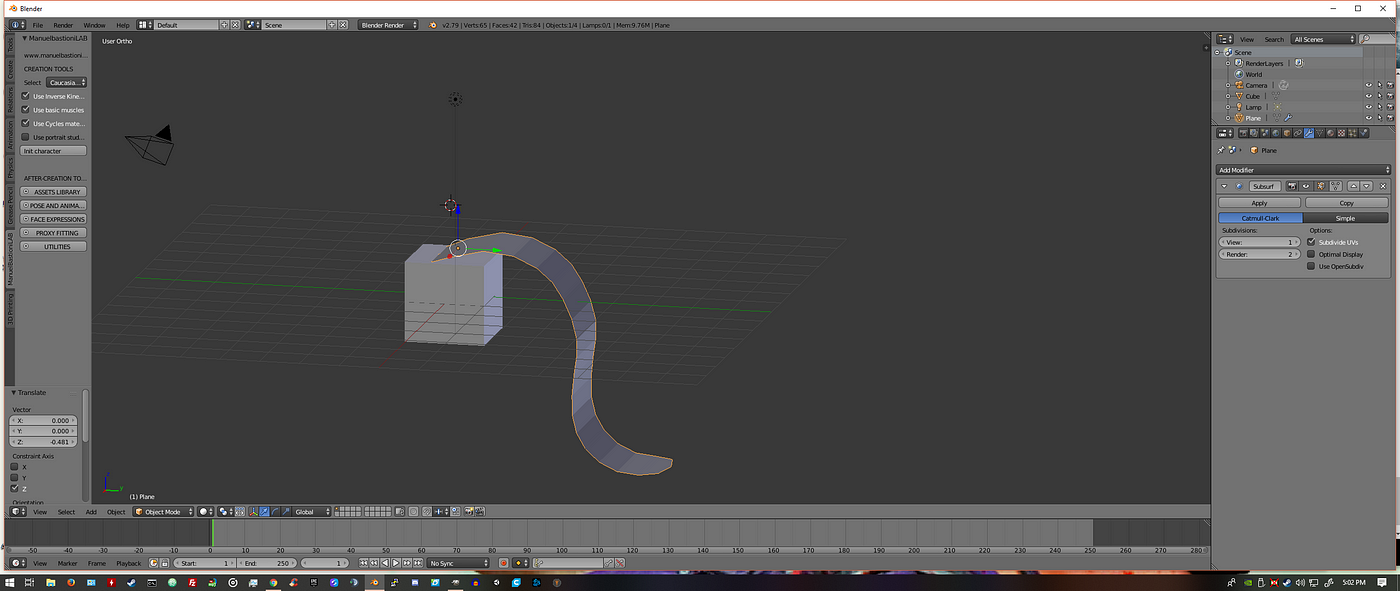Image resolution: width=1400 pixels, height=591 pixels.
Task: Click the add new screen layout plus
Action: pos(224,24)
